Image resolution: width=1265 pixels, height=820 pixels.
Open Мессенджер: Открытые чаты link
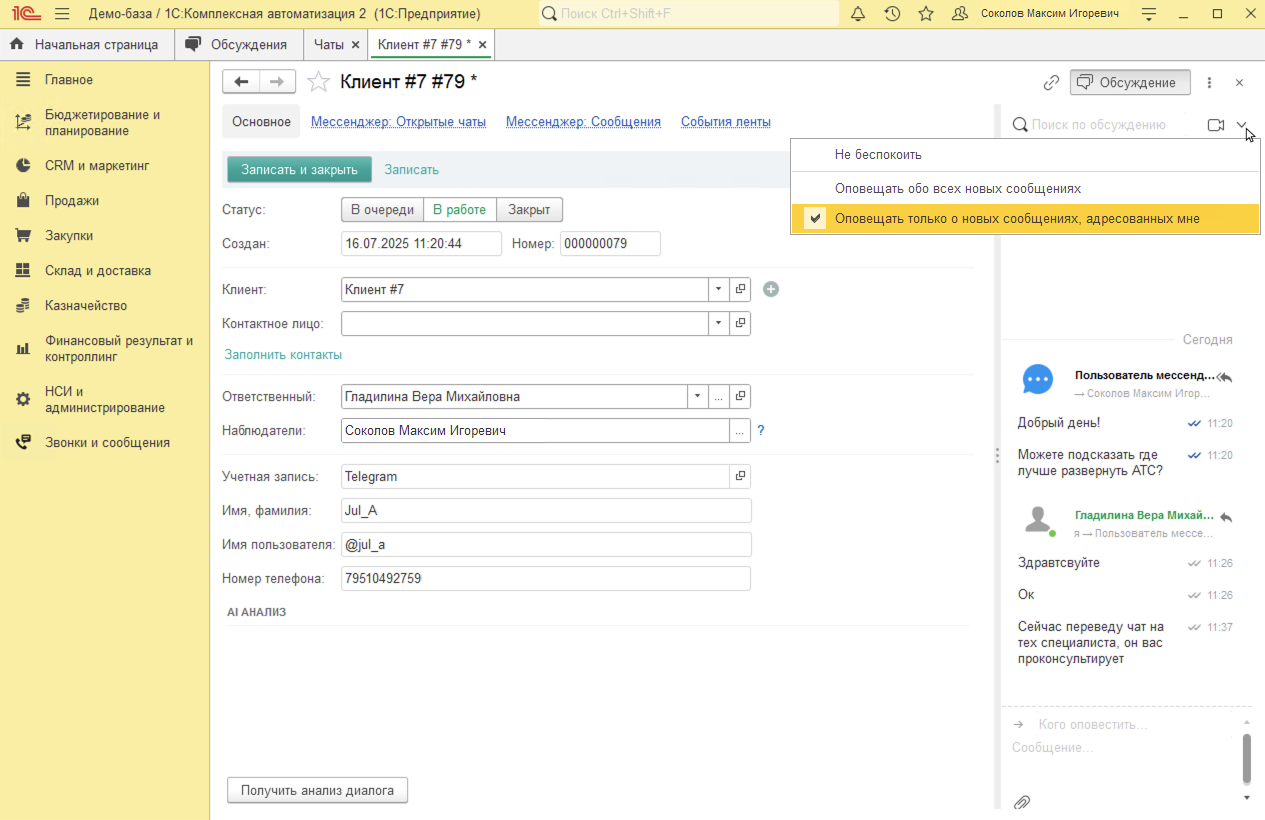pyautogui.click(x=398, y=122)
